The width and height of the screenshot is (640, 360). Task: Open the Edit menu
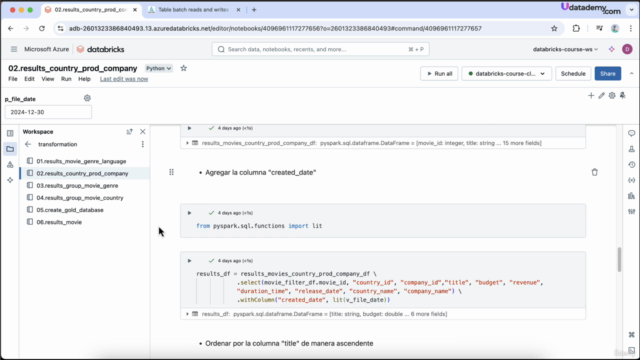(29, 79)
